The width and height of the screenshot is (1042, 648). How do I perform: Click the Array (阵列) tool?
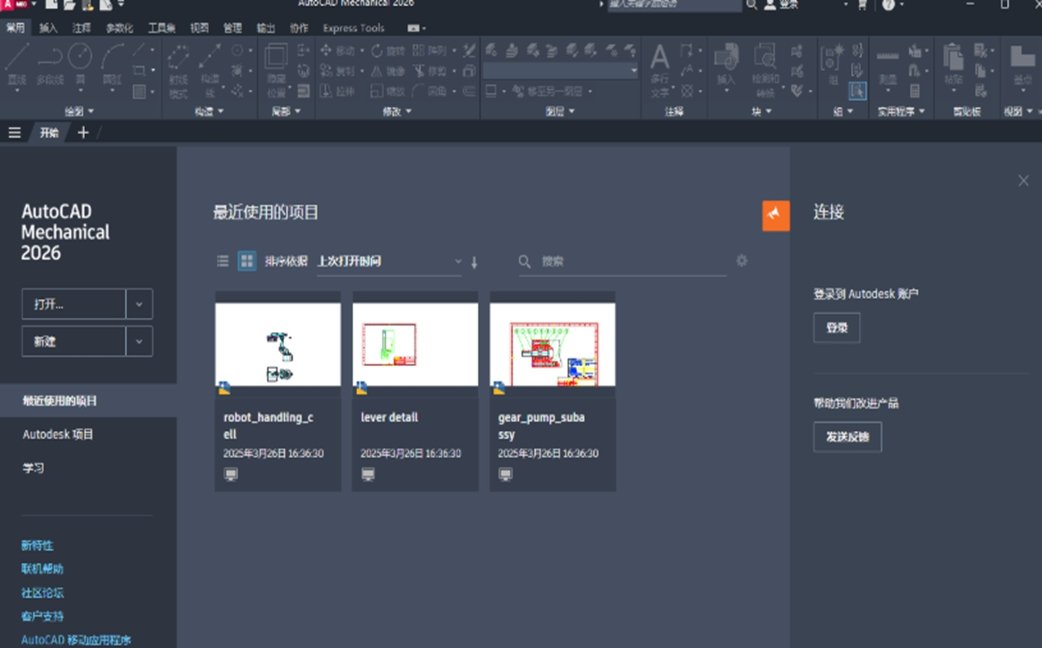coord(429,51)
